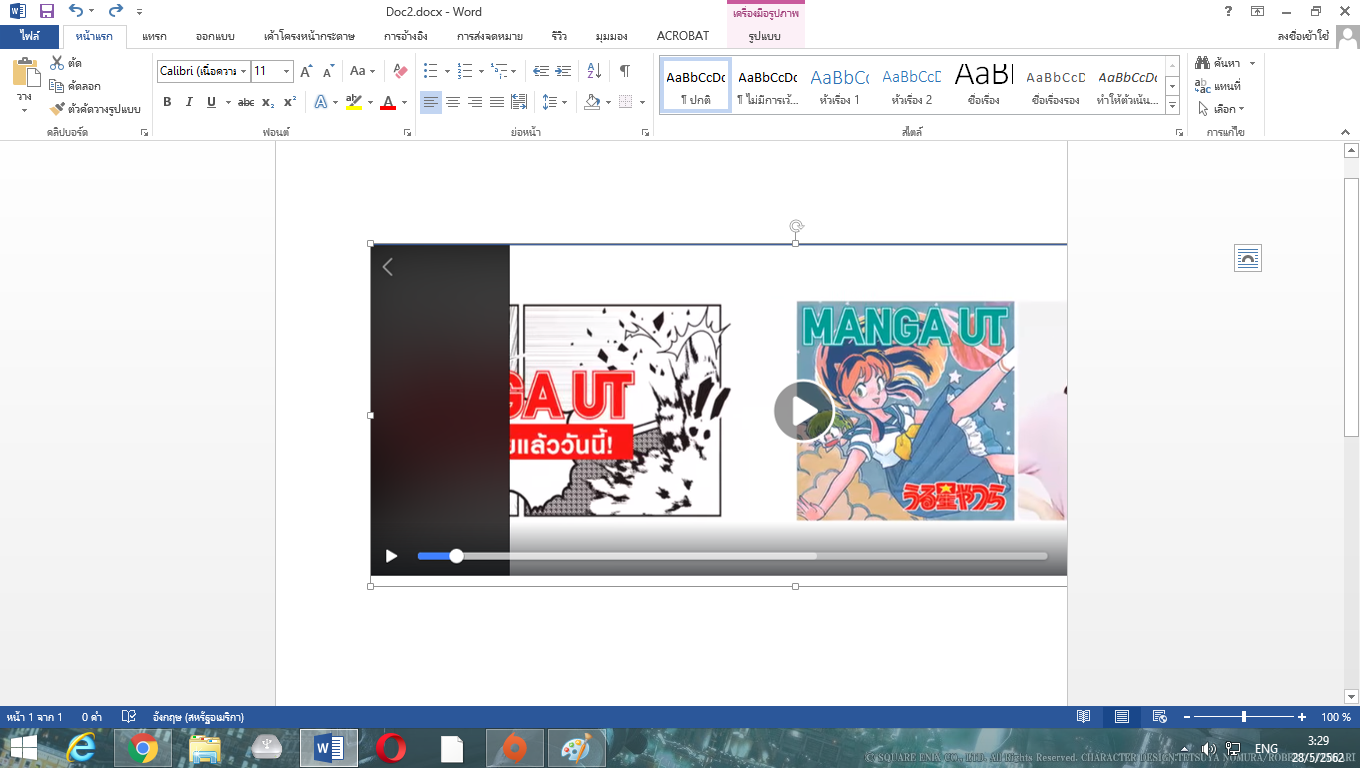Open borders dropdown arrow

pyautogui.click(x=642, y=102)
